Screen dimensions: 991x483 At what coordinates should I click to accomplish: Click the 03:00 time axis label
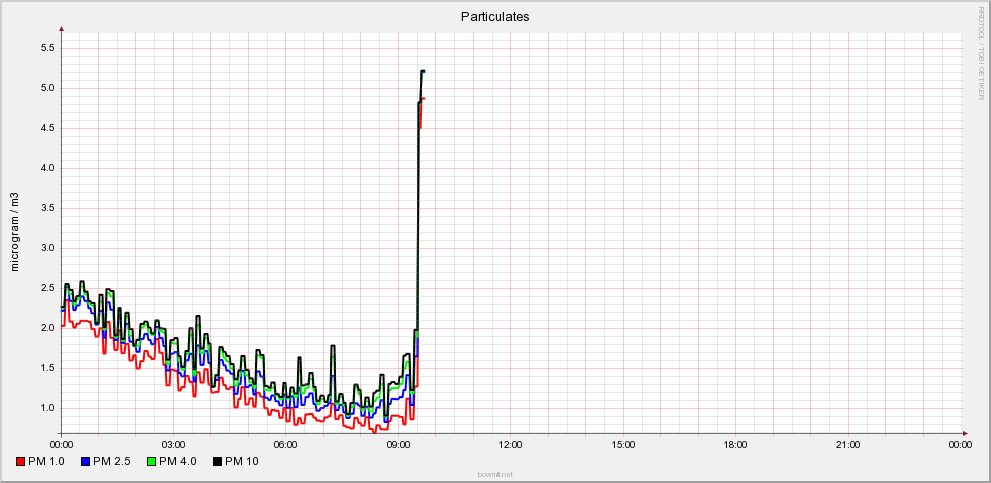(x=173, y=443)
